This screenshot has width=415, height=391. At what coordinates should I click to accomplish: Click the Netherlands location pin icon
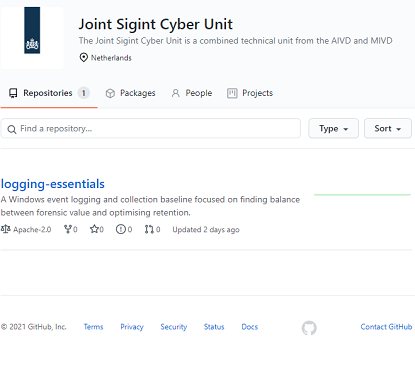pos(83,58)
